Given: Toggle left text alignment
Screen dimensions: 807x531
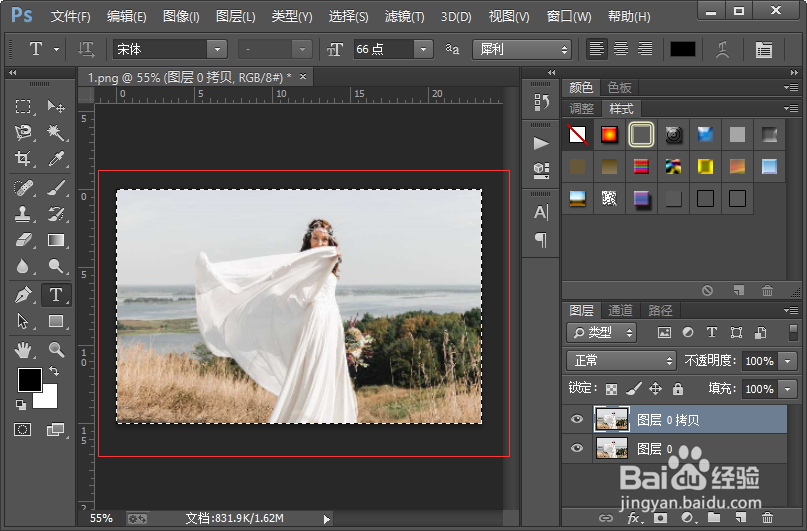Looking at the screenshot, I should (597, 49).
